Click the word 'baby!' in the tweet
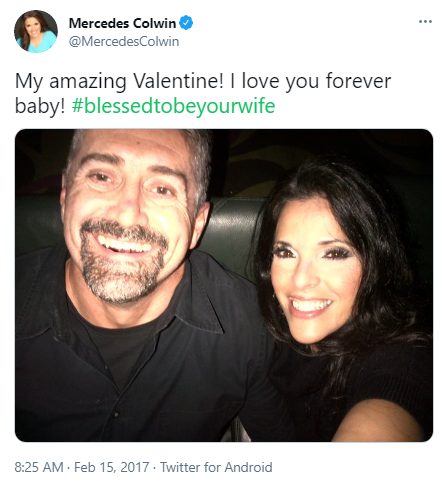The image size is (442, 489). tap(40, 106)
